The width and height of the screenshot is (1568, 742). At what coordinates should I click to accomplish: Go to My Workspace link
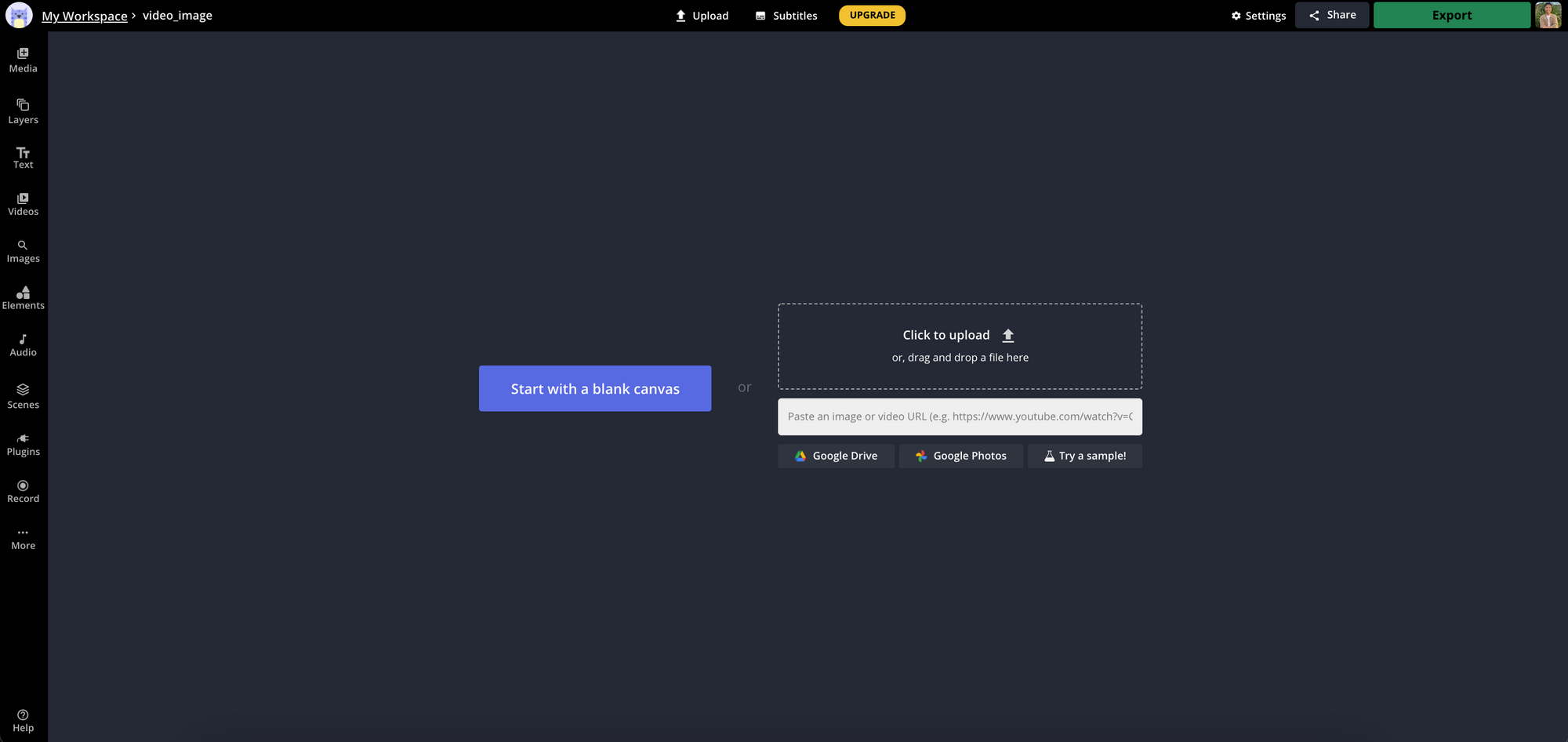pyautogui.click(x=84, y=16)
